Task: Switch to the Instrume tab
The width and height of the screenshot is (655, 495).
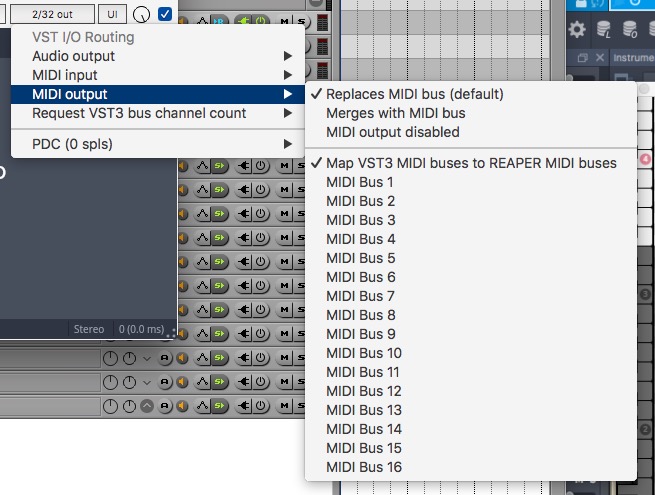Action: click(633, 58)
